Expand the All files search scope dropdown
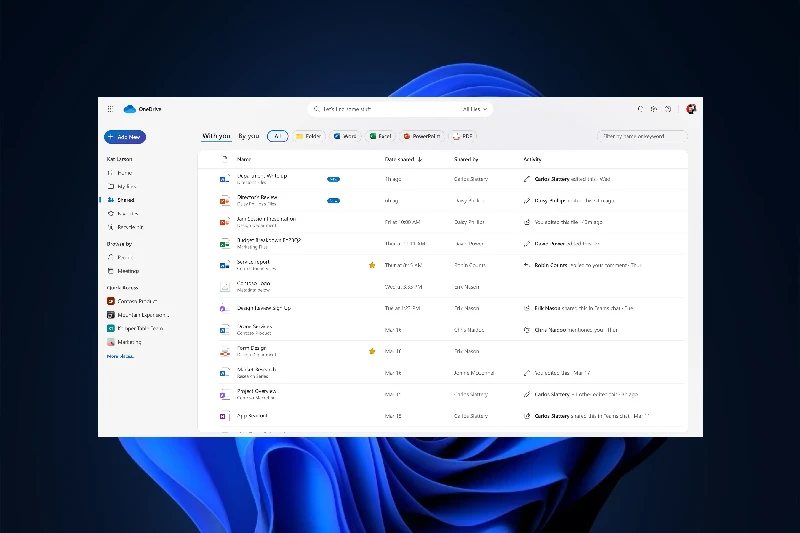Viewport: 800px width, 533px height. (x=474, y=109)
